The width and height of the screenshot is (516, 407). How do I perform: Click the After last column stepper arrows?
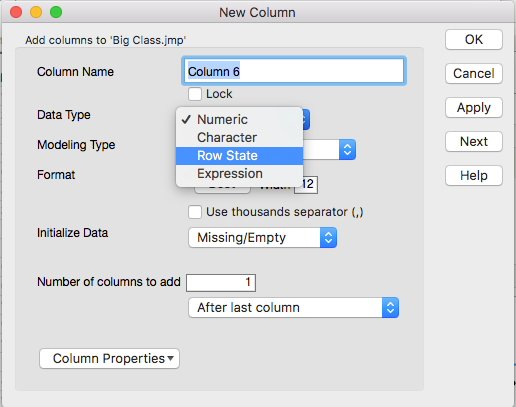(x=390, y=308)
